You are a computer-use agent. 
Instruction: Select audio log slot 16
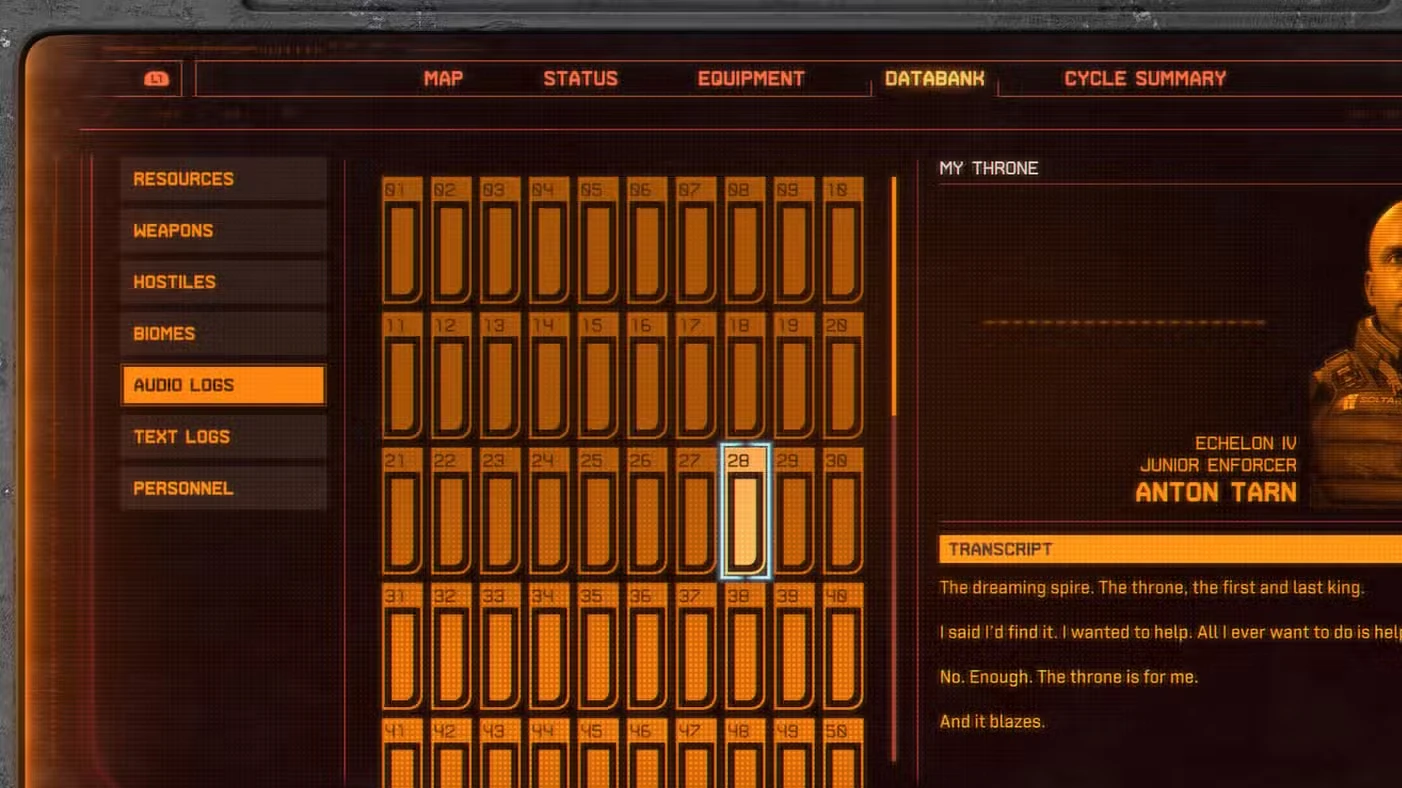(647, 376)
